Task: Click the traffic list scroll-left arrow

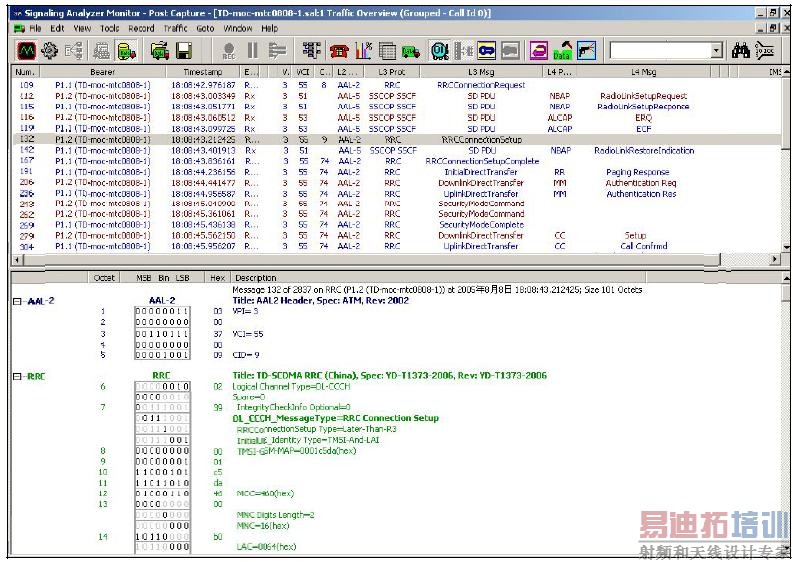Action: (16, 260)
